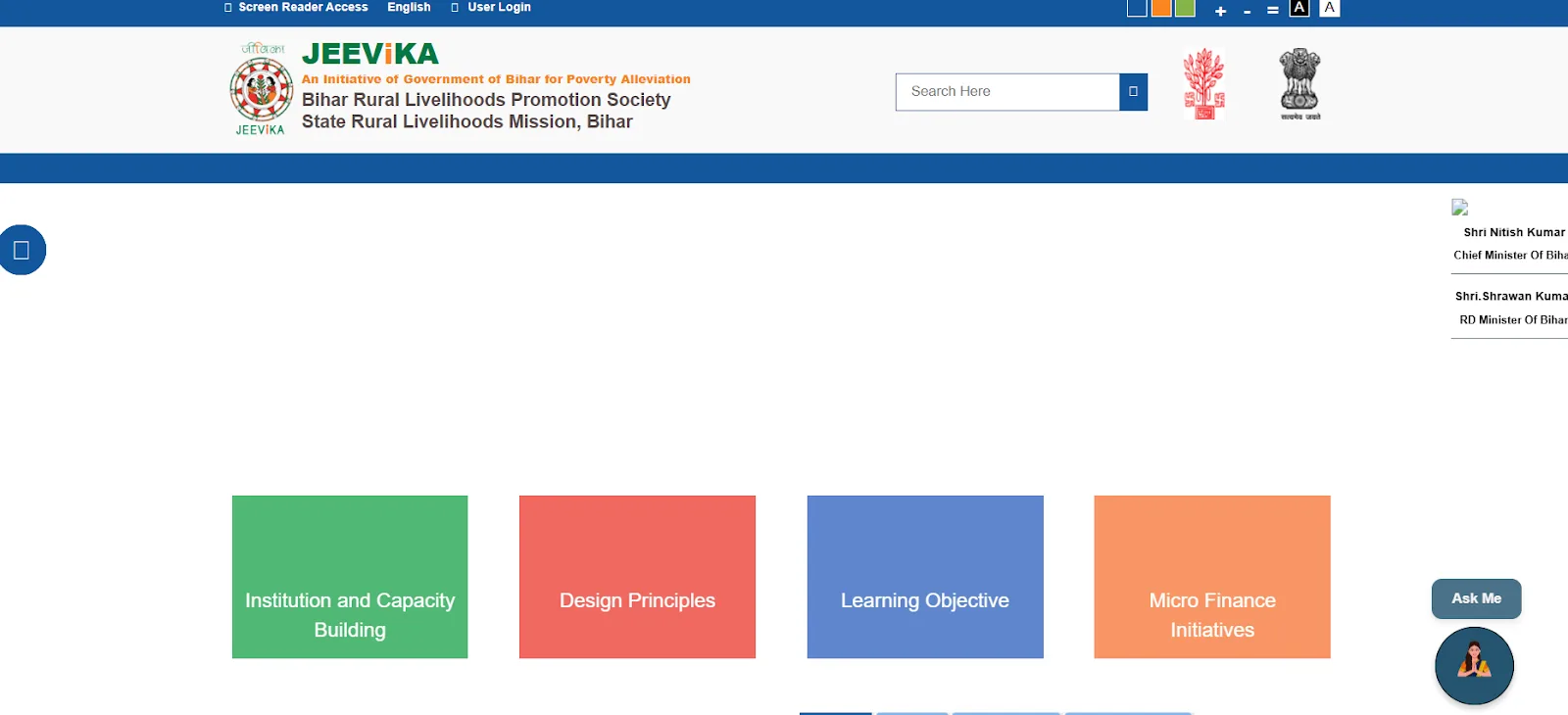This screenshot has height=715, width=1568.
Task: Open the English language selector
Action: pos(409,7)
